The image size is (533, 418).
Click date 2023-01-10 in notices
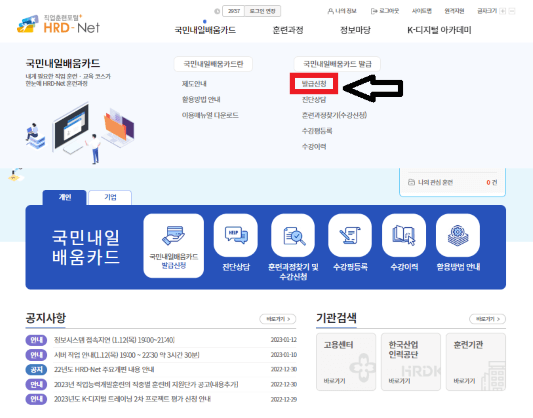point(283,355)
